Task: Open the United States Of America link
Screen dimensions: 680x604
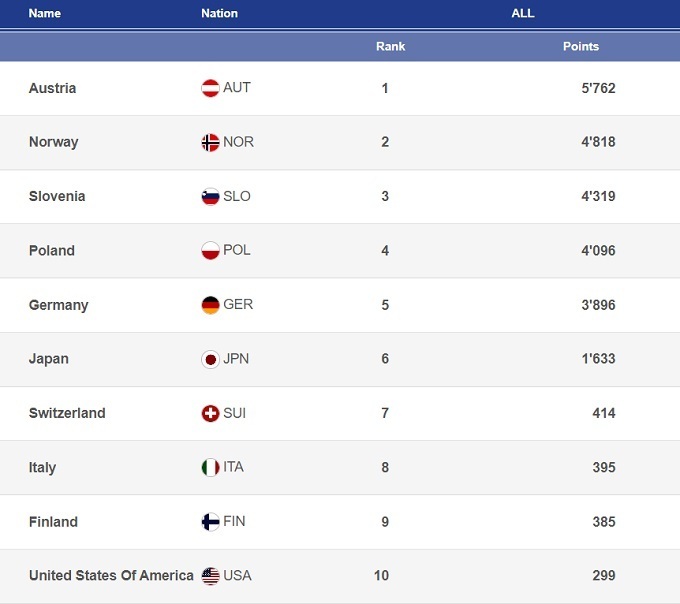Action: 111,575
